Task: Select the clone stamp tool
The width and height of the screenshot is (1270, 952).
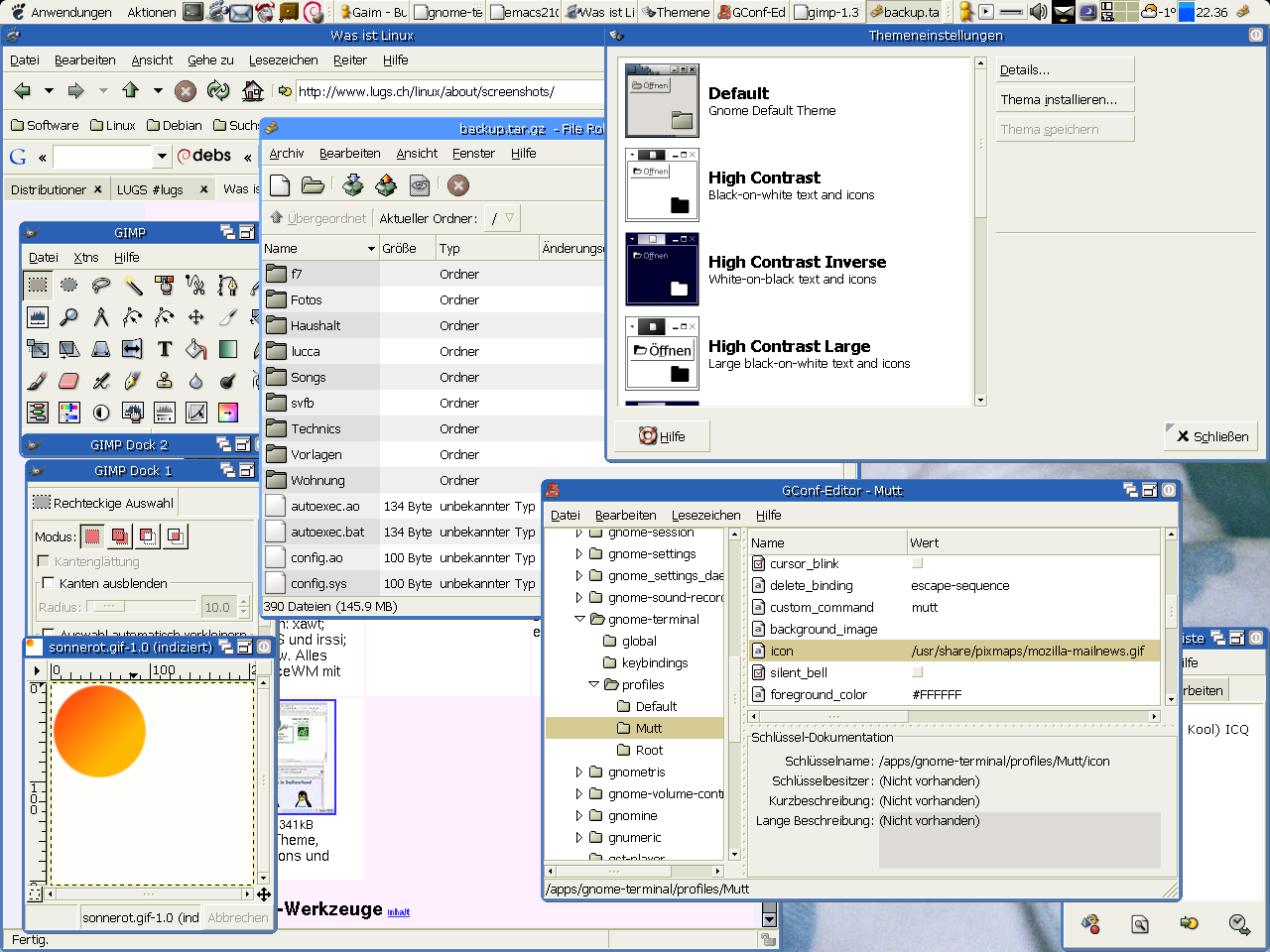Action: 165,381
